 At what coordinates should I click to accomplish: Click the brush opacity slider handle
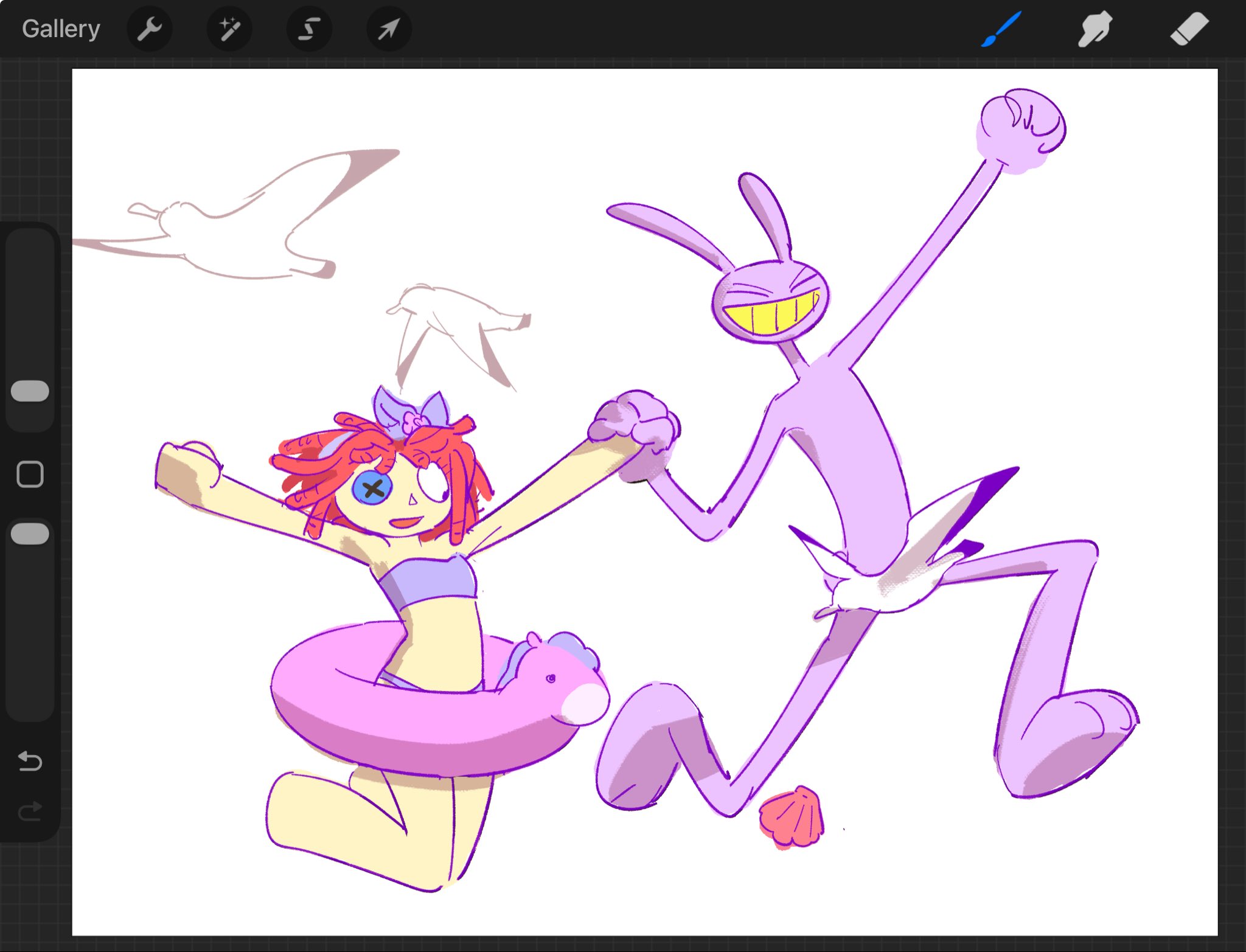30,533
